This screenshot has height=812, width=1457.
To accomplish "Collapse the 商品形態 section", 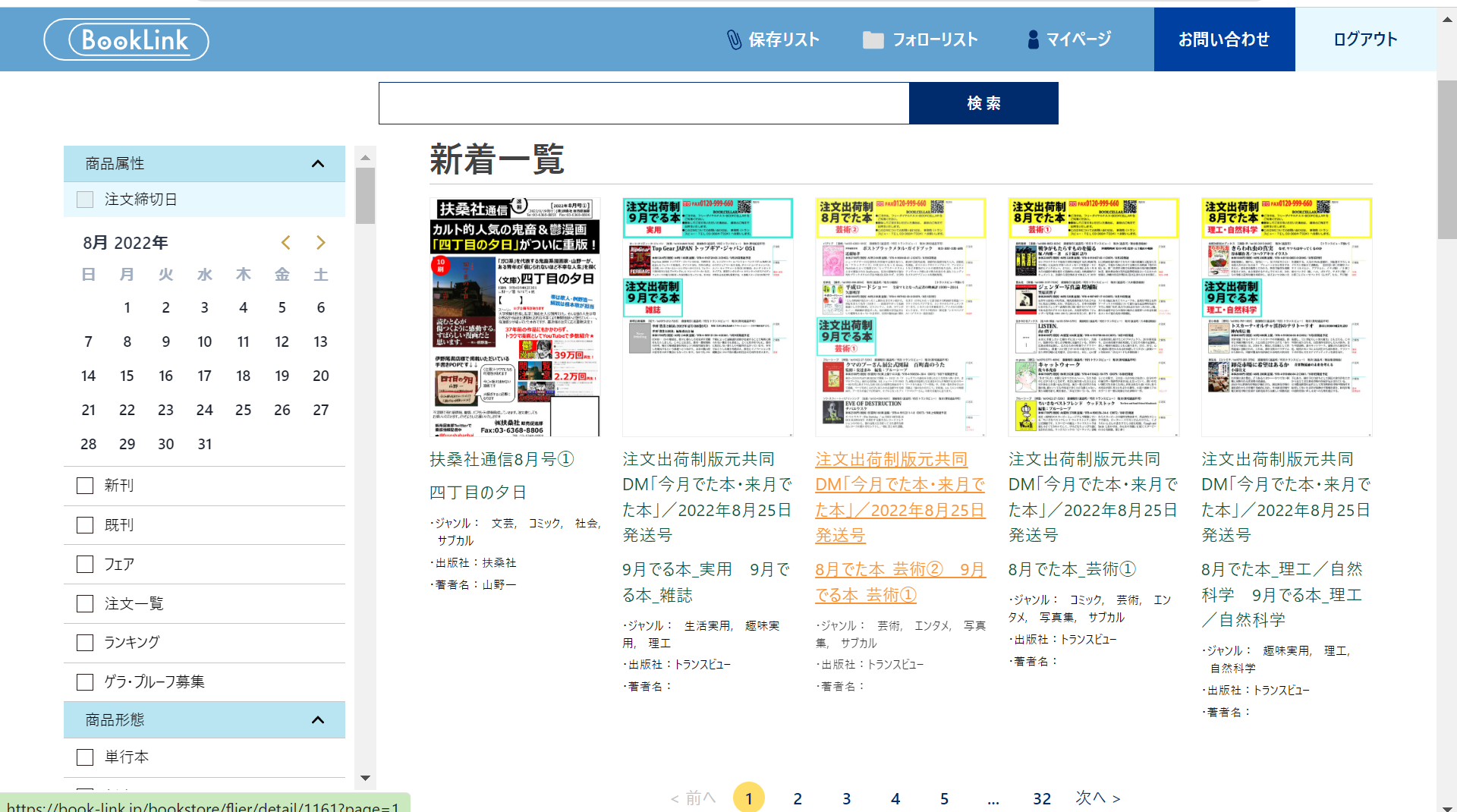I will [x=318, y=720].
